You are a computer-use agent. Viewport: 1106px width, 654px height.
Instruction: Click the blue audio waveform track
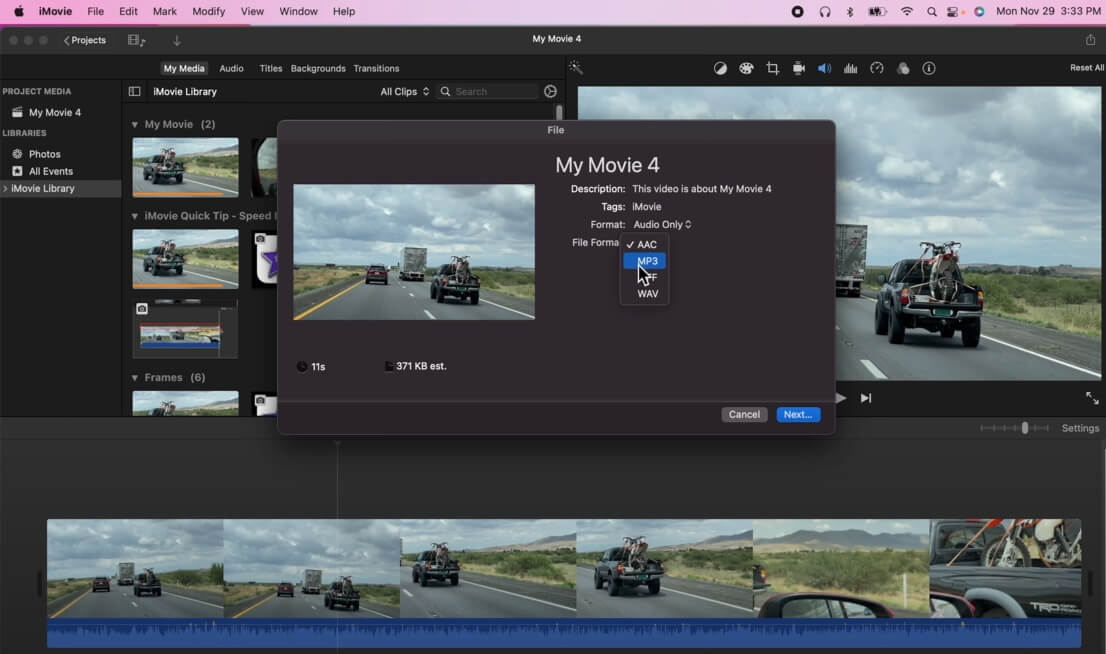click(x=564, y=633)
